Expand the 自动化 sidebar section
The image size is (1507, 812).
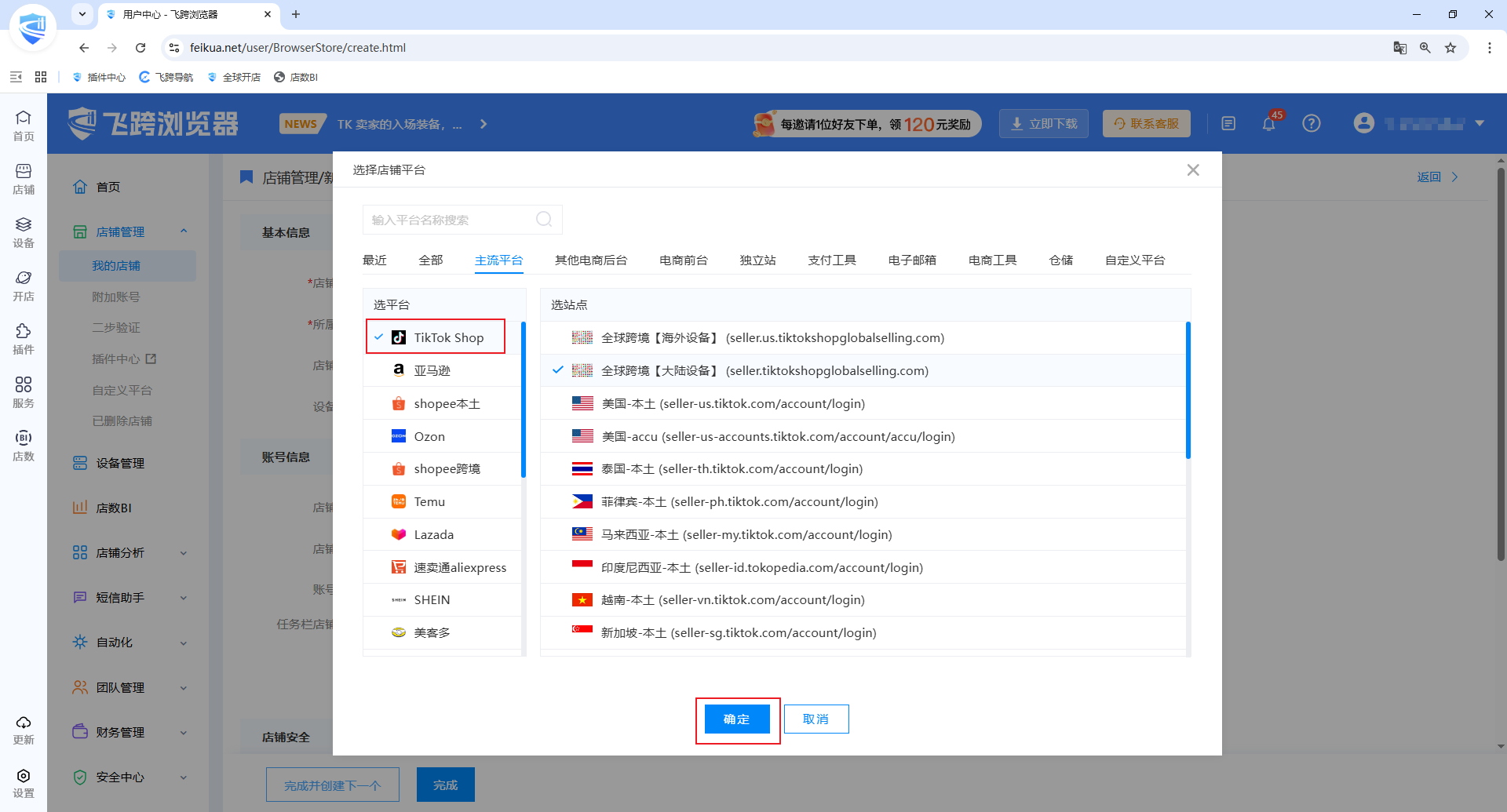coord(184,643)
